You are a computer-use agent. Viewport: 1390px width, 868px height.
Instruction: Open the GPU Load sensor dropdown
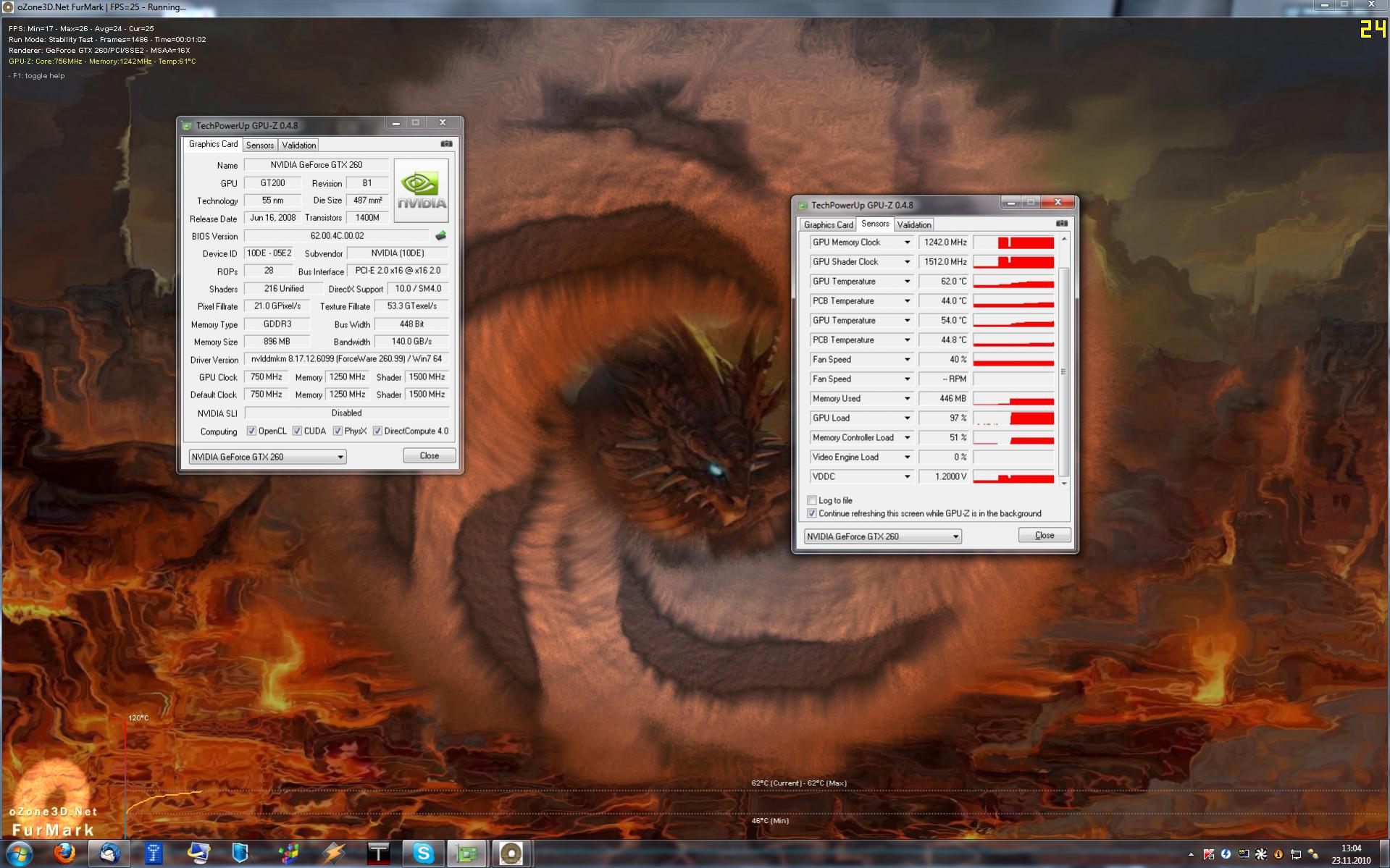pyautogui.click(x=907, y=418)
